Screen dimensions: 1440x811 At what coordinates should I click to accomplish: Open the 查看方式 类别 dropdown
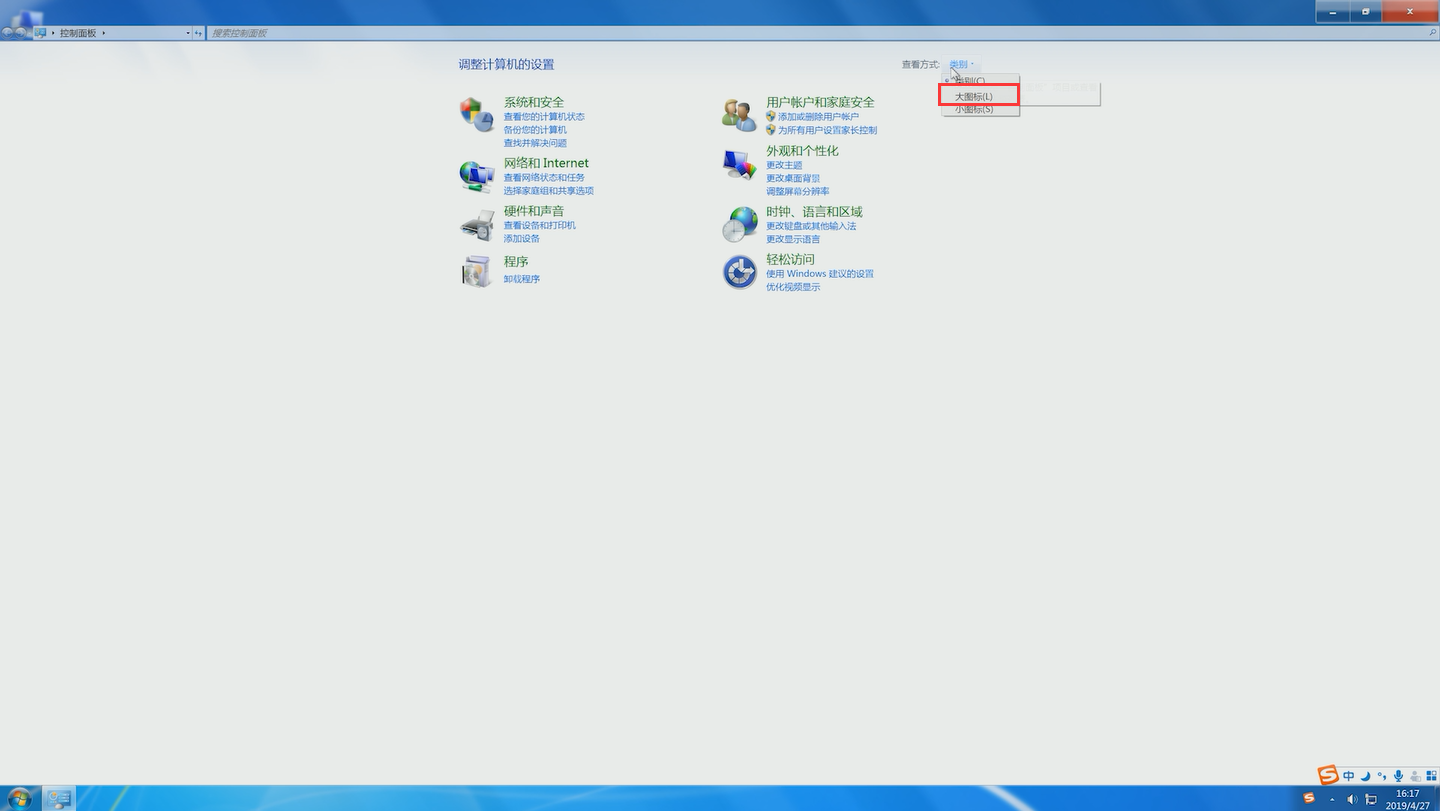[x=961, y=64]
